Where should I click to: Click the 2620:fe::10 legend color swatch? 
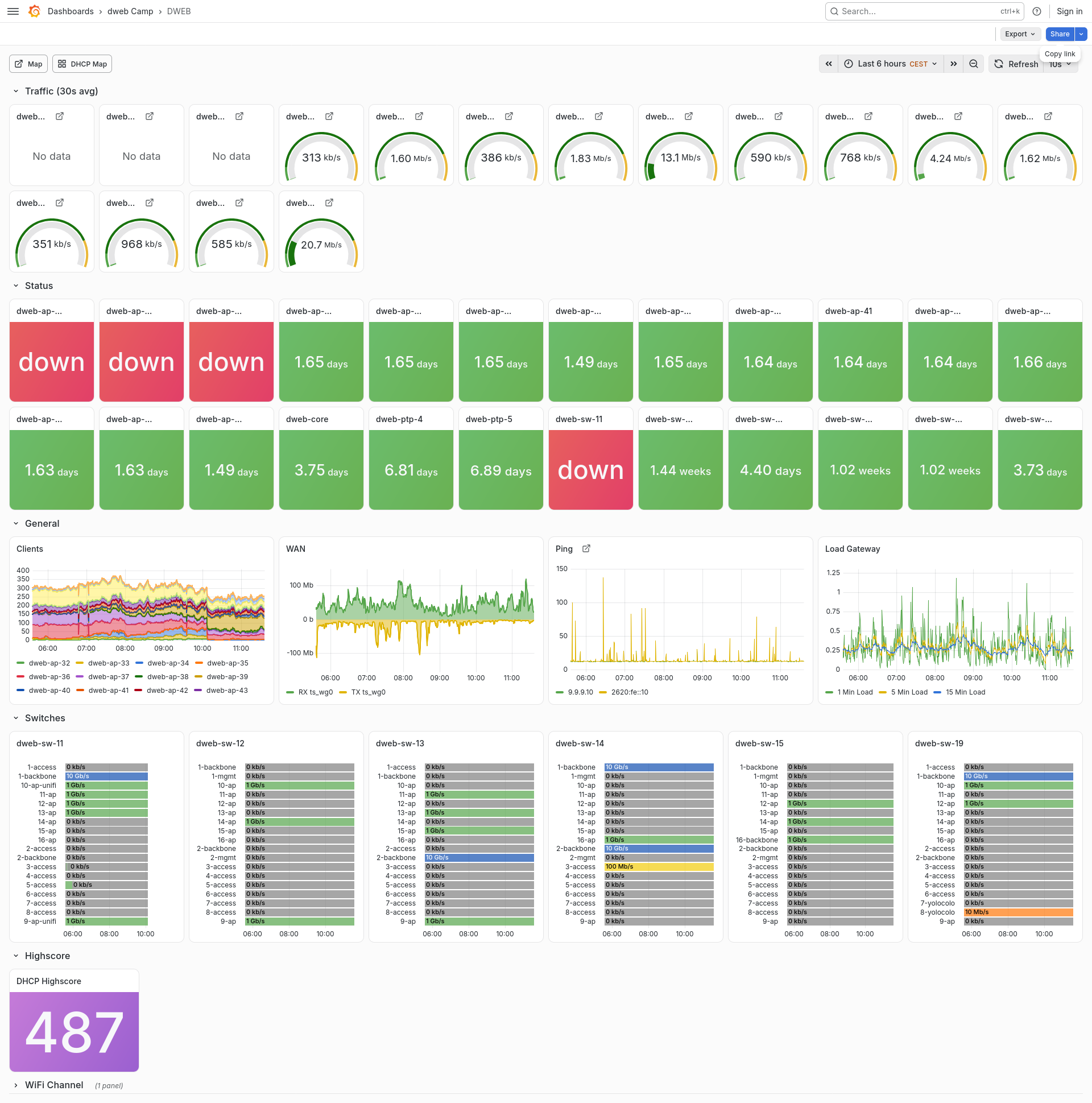click(x=603, y=692)
